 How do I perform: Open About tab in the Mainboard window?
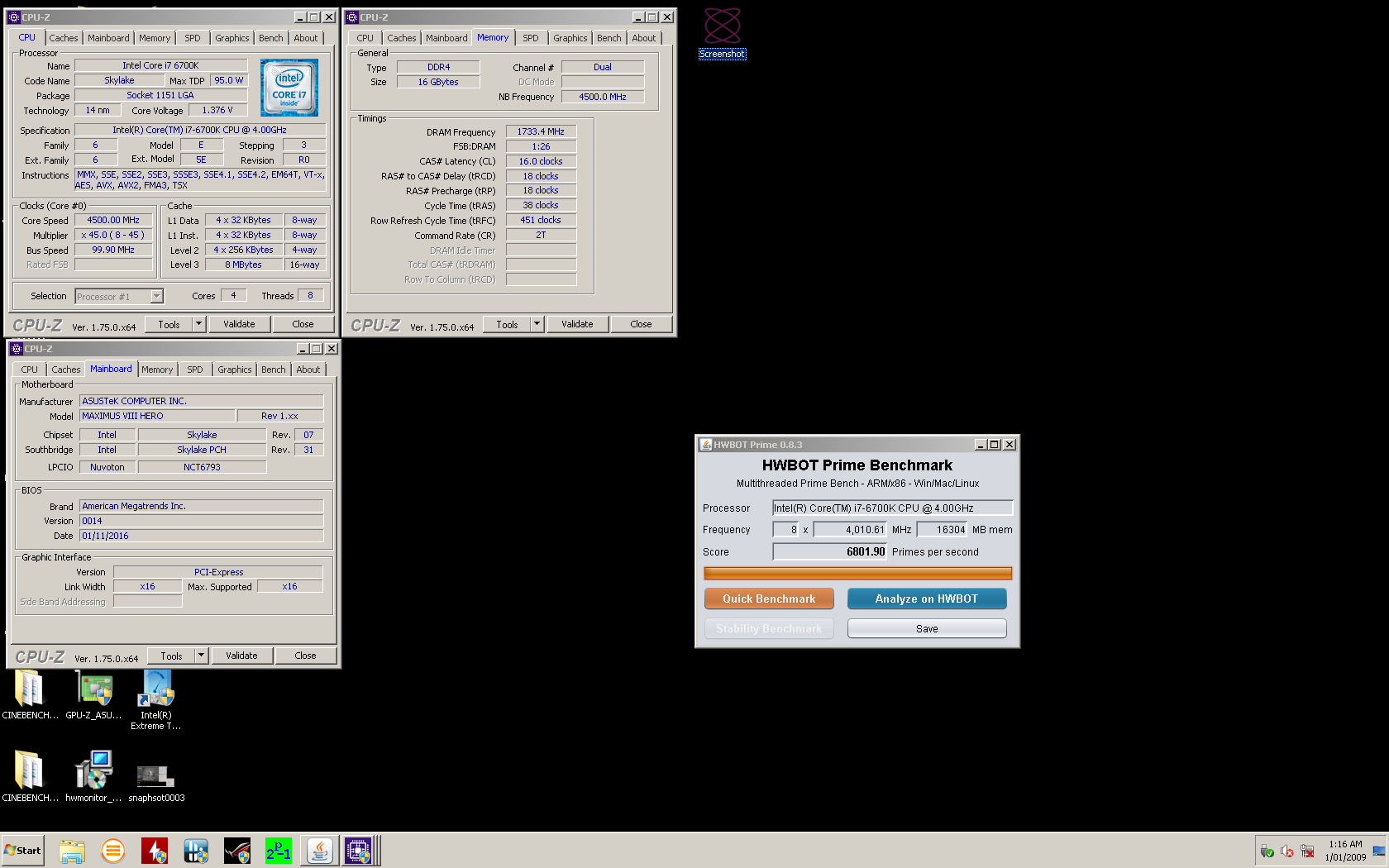click(x=308, y=370)
